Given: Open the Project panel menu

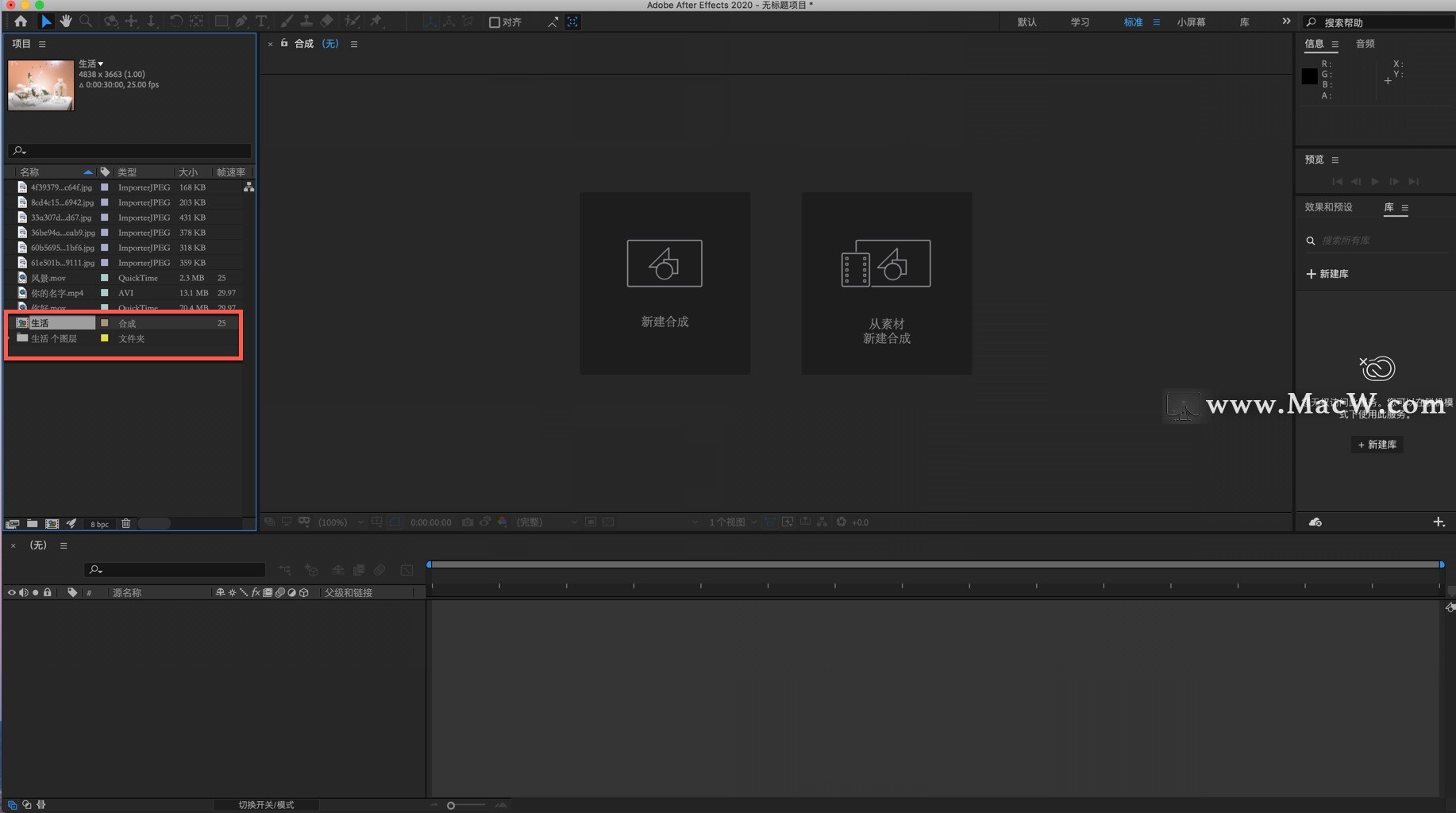Looking at the screenshot, I should [x=42, y=44].
